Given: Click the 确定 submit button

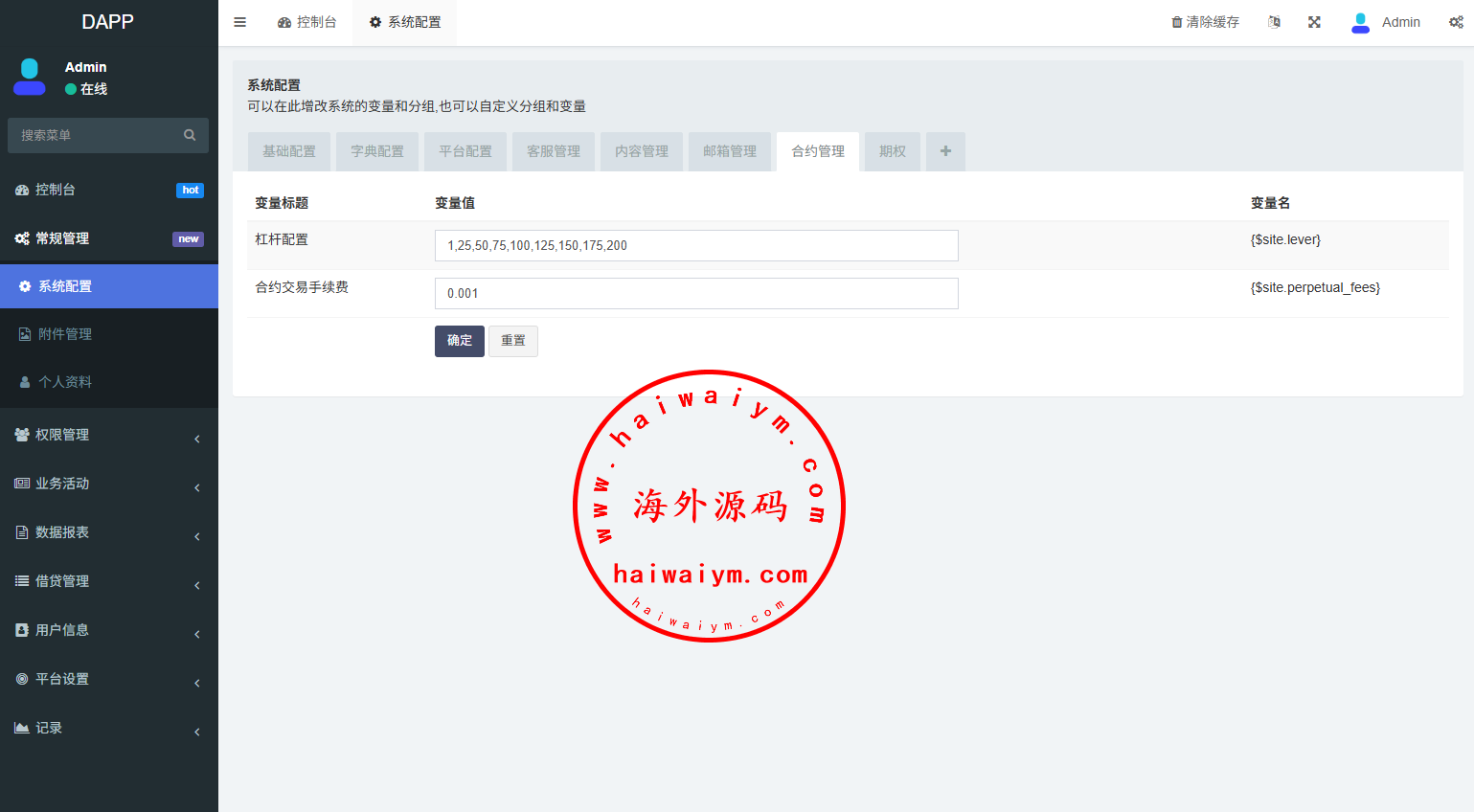Looking at the screenshot, I should (x=460, y=341).
